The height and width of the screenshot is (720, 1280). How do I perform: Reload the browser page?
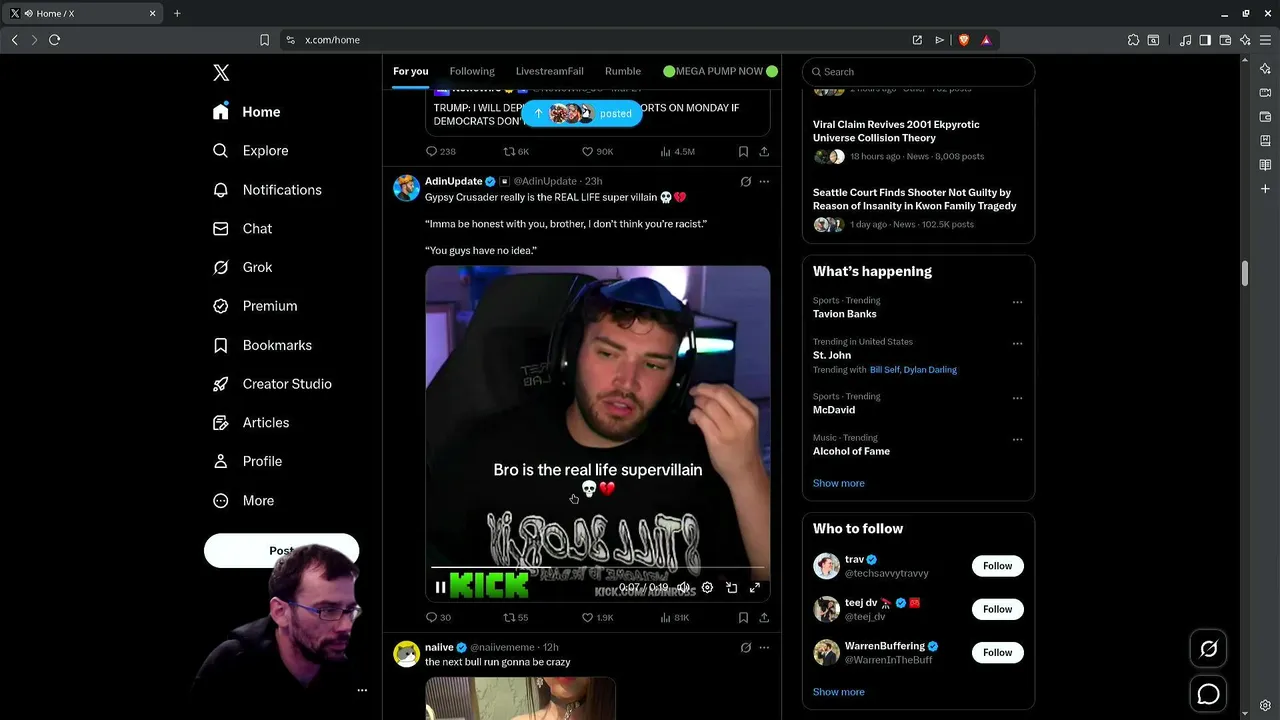coord(54,40)
